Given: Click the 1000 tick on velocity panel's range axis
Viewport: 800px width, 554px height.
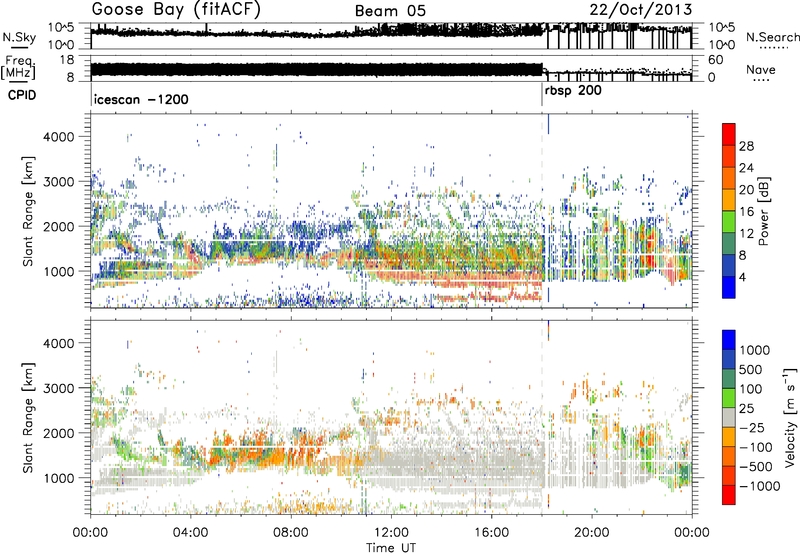Looking at the screenshot, I should point(58,478).
